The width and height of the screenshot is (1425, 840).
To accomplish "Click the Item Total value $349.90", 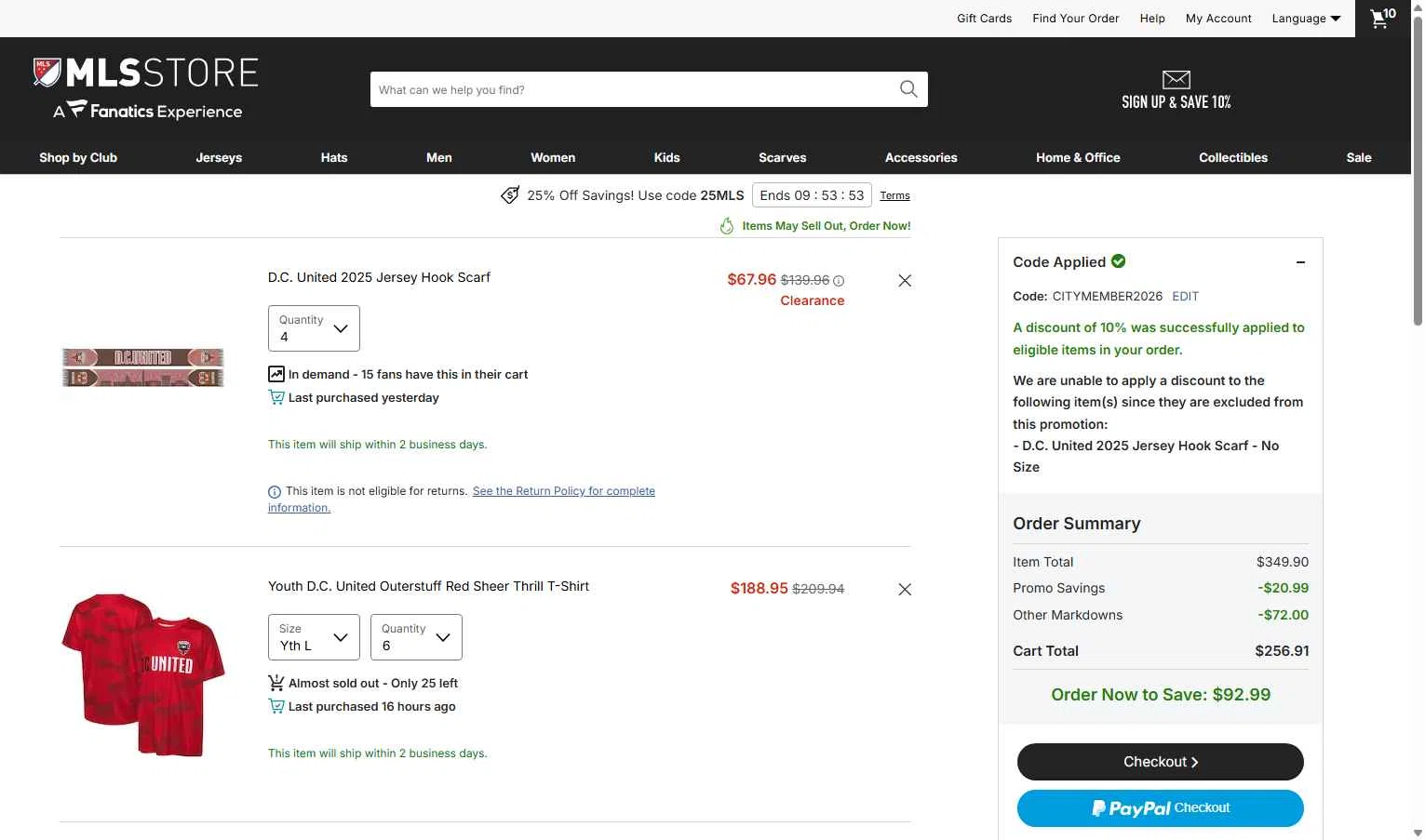I will [x=1283, y=562].
